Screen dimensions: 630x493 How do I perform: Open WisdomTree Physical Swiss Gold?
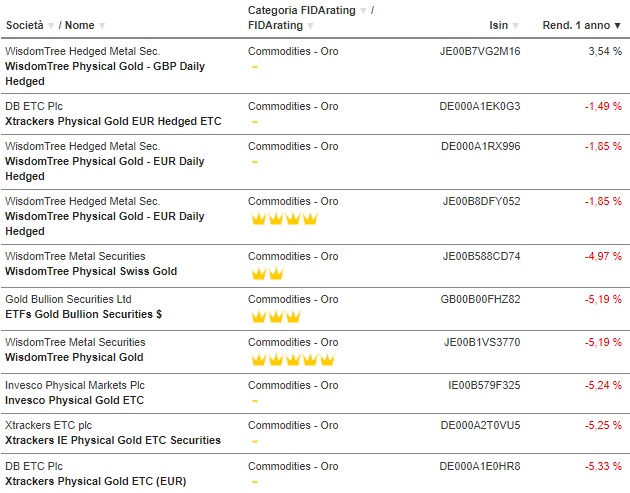point(91,271)
